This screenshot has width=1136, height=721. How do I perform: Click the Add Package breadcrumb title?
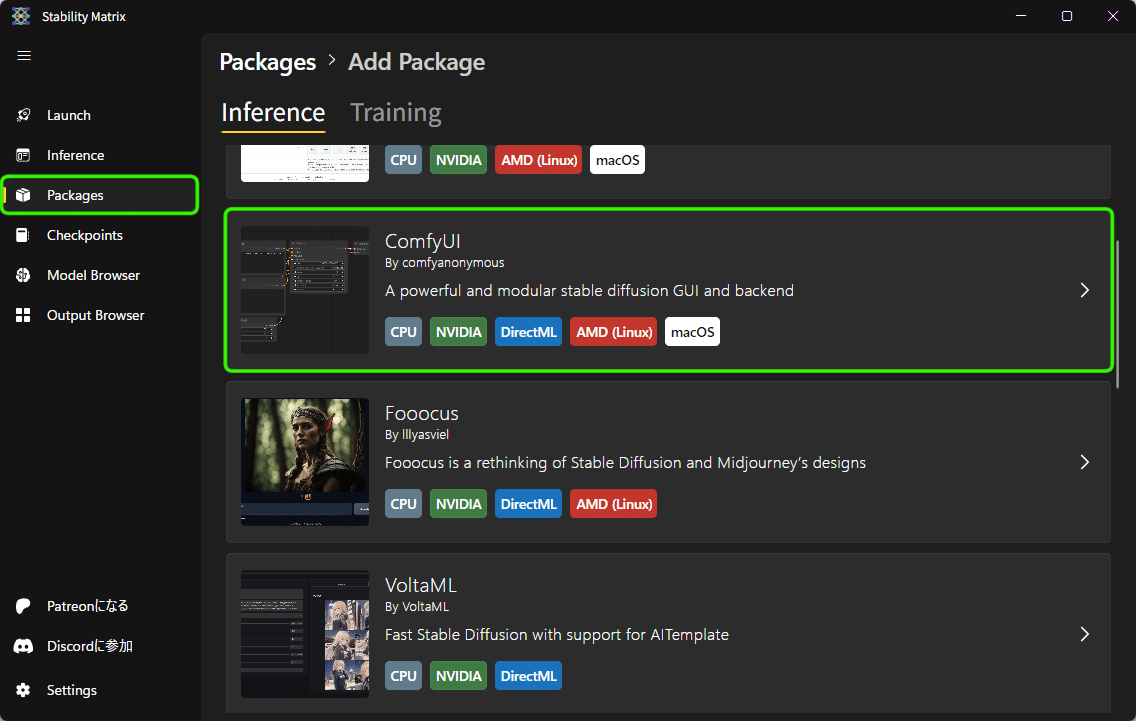coord(417,62)
